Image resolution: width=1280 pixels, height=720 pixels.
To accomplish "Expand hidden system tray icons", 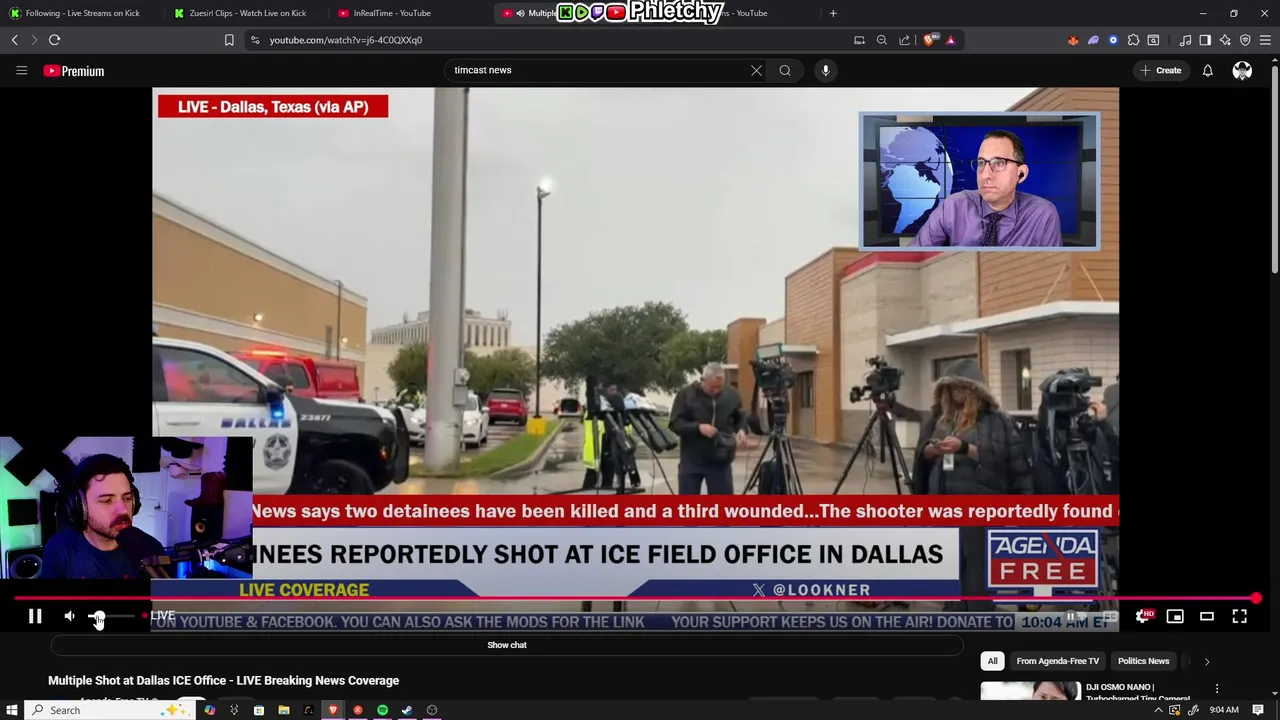I will [1159, 710].
